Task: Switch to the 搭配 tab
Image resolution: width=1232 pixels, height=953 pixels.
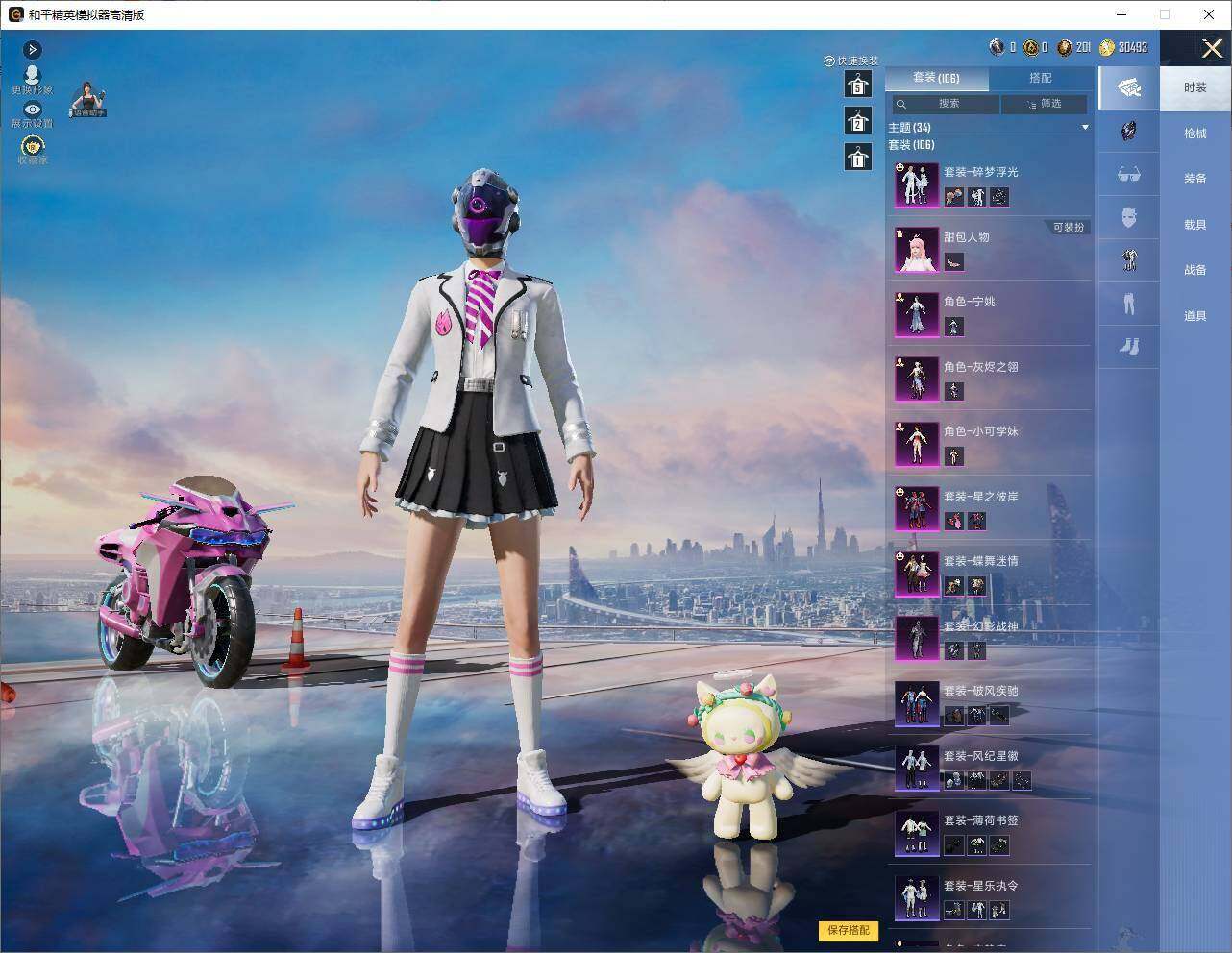Action: pos(1040,78)
